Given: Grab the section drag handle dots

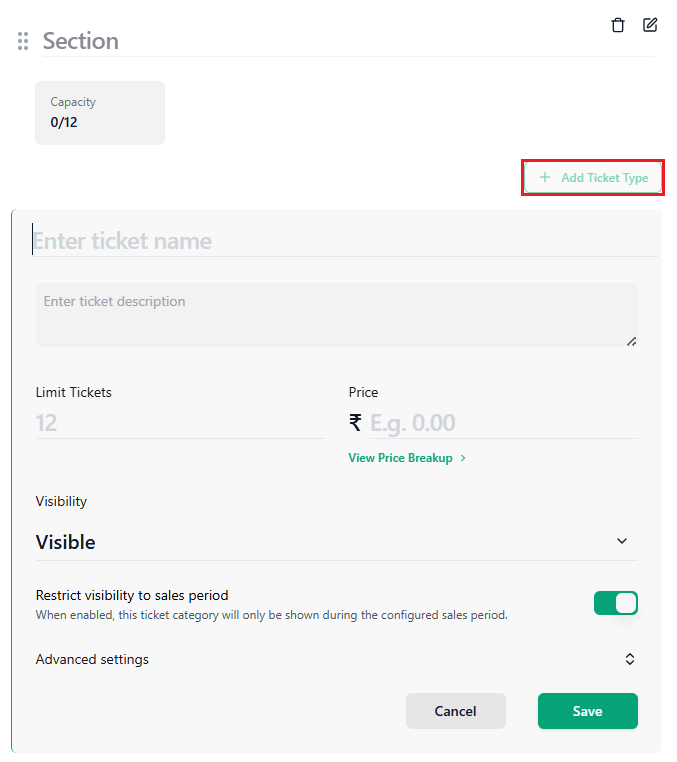Looking at the screenshot, I should [23, 41].
